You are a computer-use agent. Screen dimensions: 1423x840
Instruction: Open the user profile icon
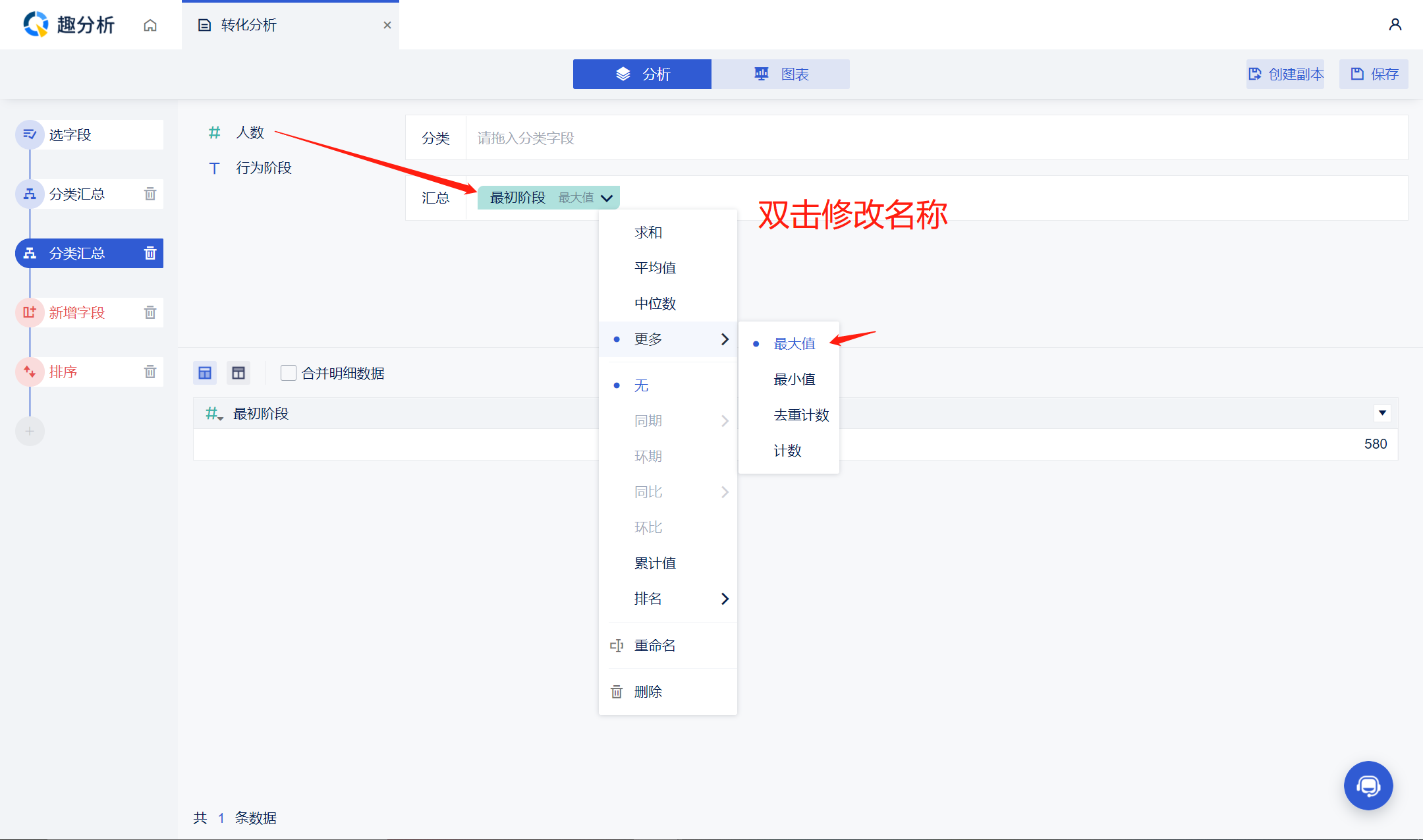tap(1395, 25)
